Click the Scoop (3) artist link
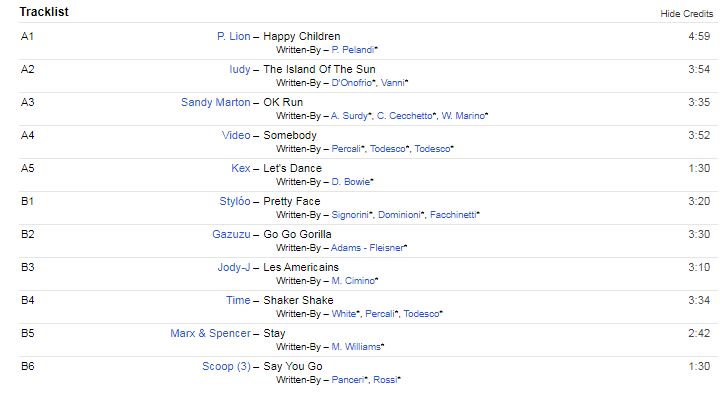The height and width of the screenshot is (393, 724). point(226,366)
